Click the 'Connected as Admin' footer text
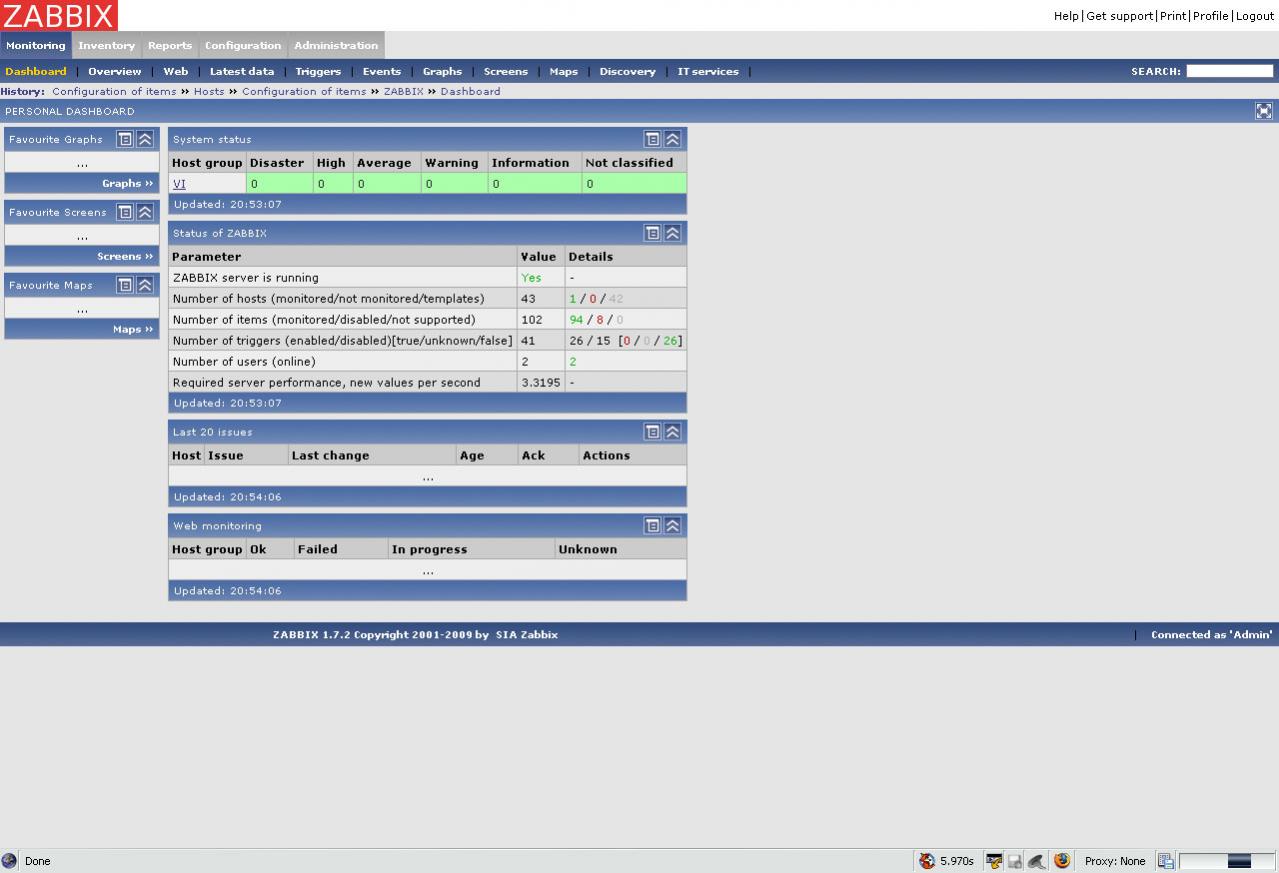Screen dimensions: 1279x873 [x=1211, y=635]
